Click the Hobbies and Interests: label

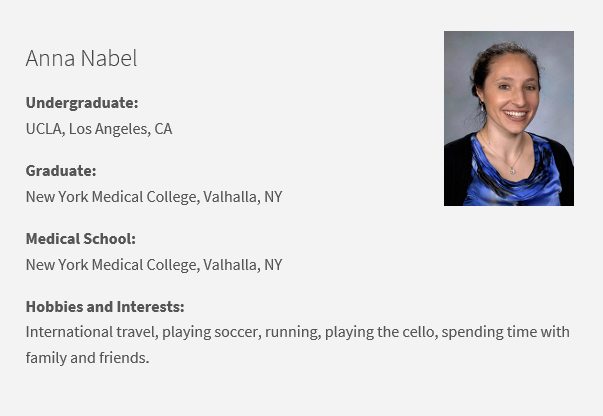pyautogui.click(x=104, y=306)
